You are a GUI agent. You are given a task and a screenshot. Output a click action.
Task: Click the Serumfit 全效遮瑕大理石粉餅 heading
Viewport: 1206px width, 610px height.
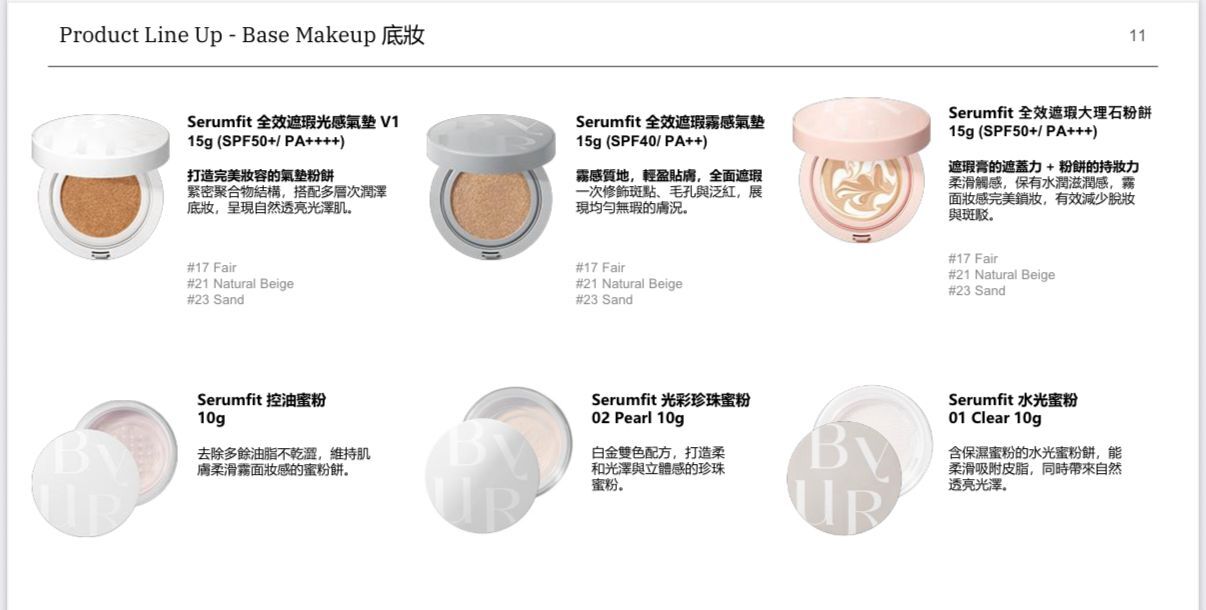[1050, 113]
